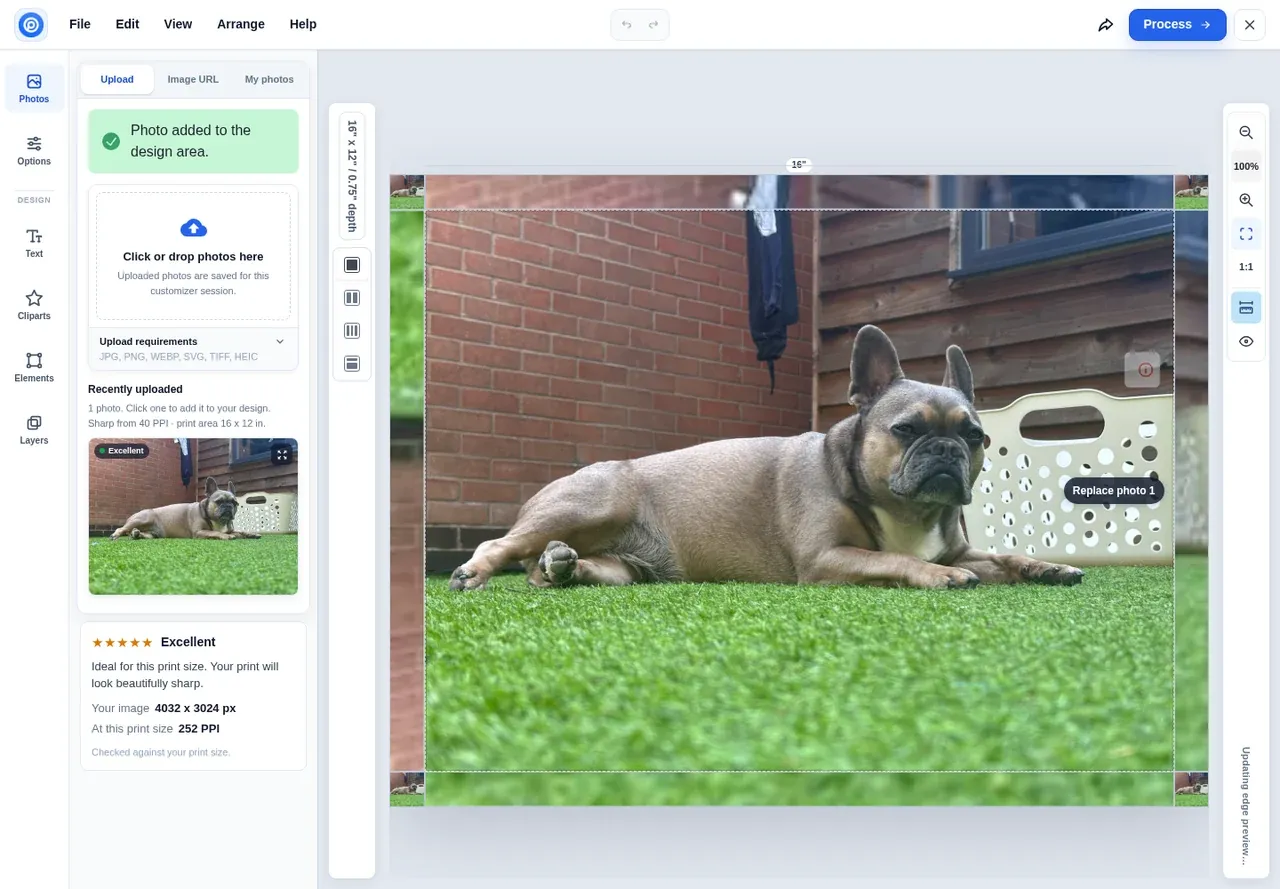This screenshot has width=1280, height=889.
Task: Expand thumbnail with fullscreen icon
Action: click(282, 455)
